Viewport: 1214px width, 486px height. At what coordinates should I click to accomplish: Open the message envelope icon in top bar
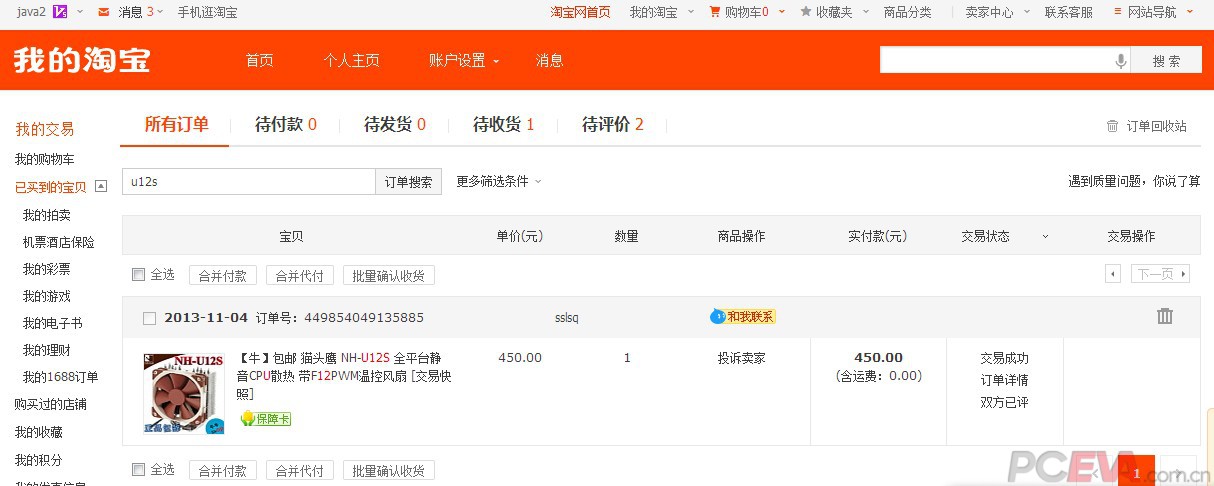104,12
